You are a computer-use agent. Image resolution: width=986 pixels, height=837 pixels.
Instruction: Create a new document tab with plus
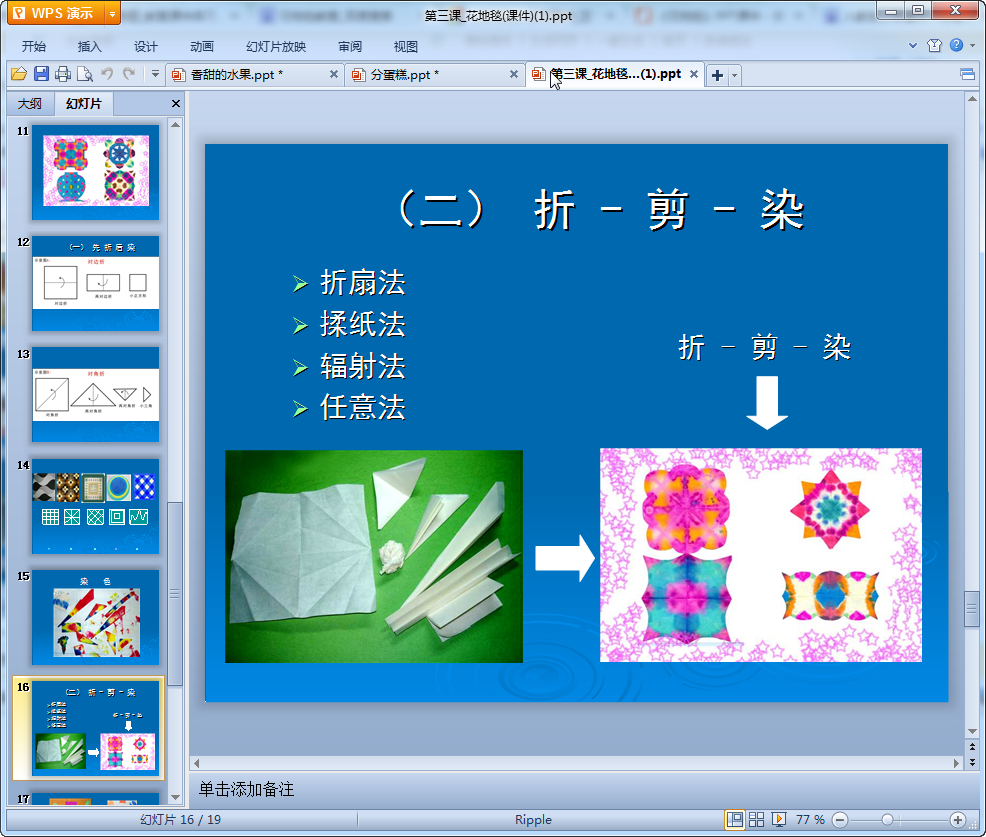[x=717, y=75]
